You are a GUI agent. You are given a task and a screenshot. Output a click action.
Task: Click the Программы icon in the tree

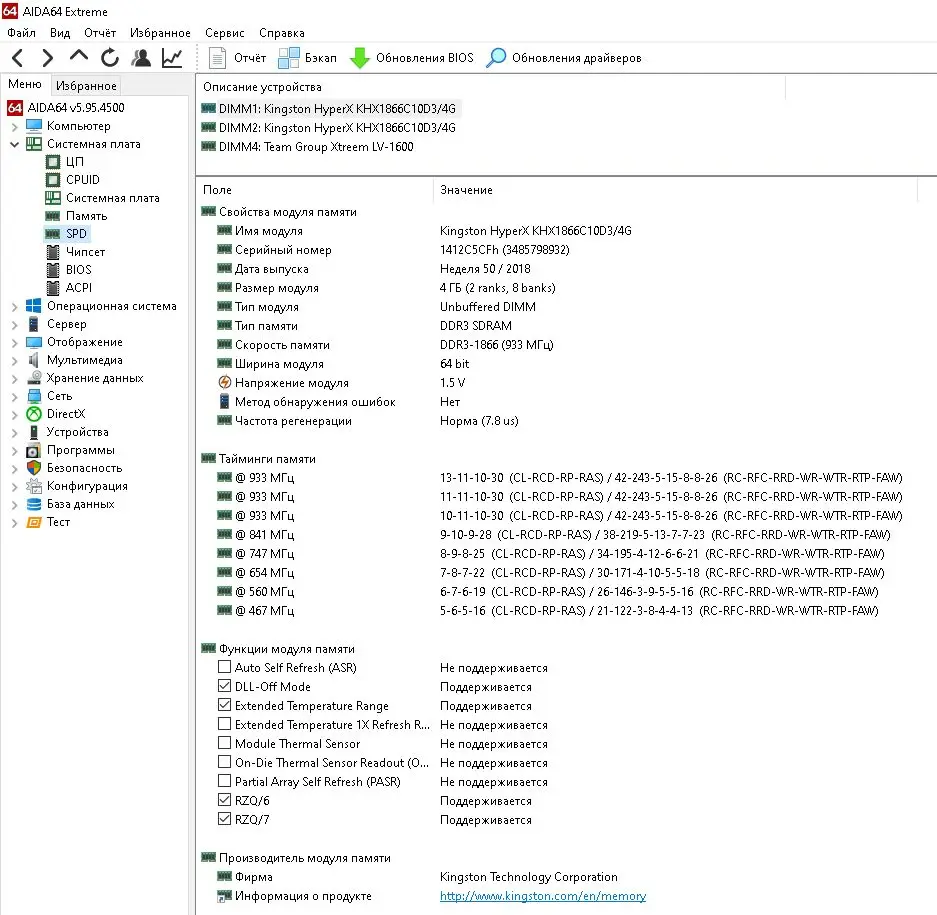(x=34, y=450)
